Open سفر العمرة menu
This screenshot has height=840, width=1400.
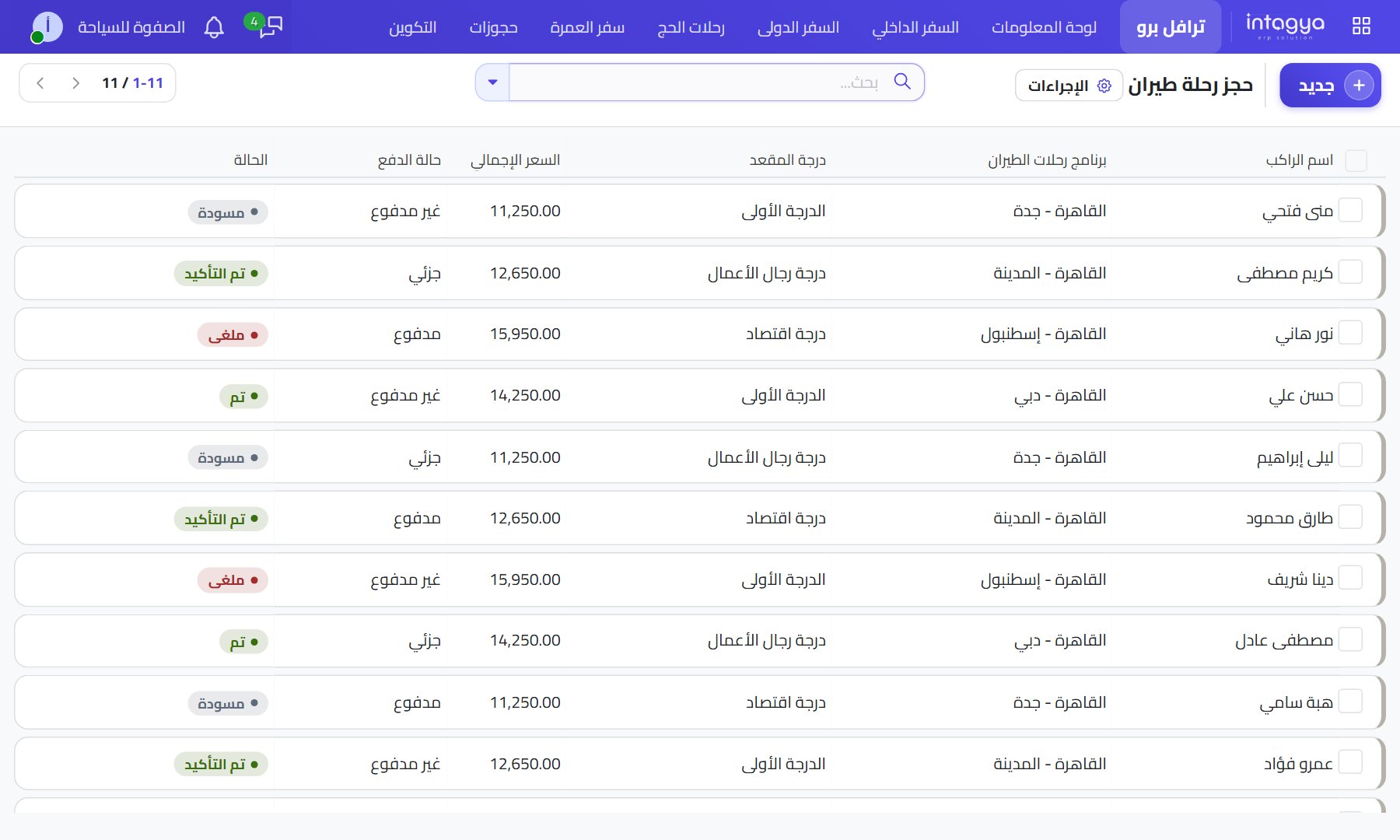point(587,27)
